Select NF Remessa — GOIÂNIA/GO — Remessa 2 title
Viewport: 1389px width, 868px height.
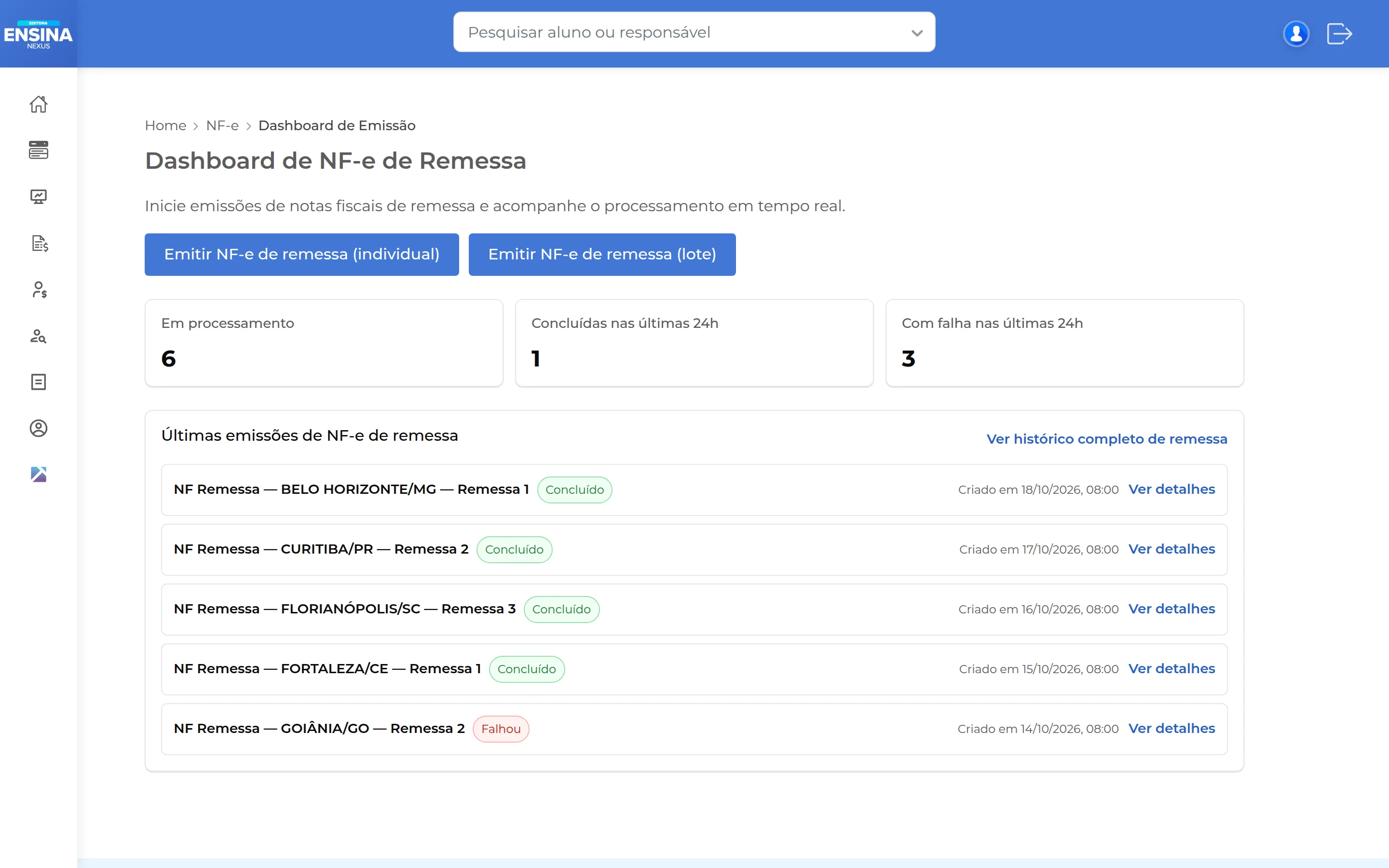319,728
